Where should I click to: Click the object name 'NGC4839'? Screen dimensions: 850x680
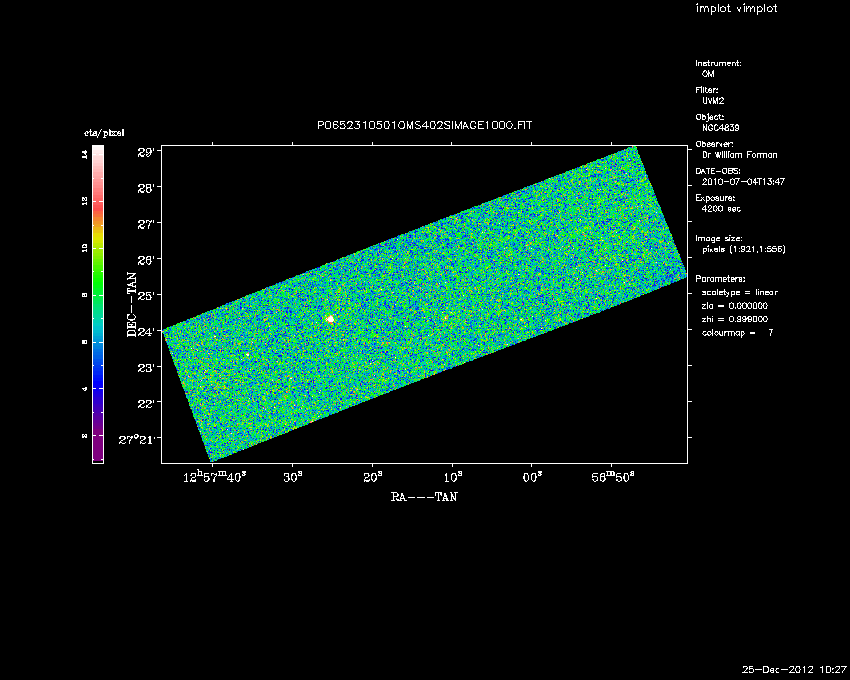pos(720,128)
